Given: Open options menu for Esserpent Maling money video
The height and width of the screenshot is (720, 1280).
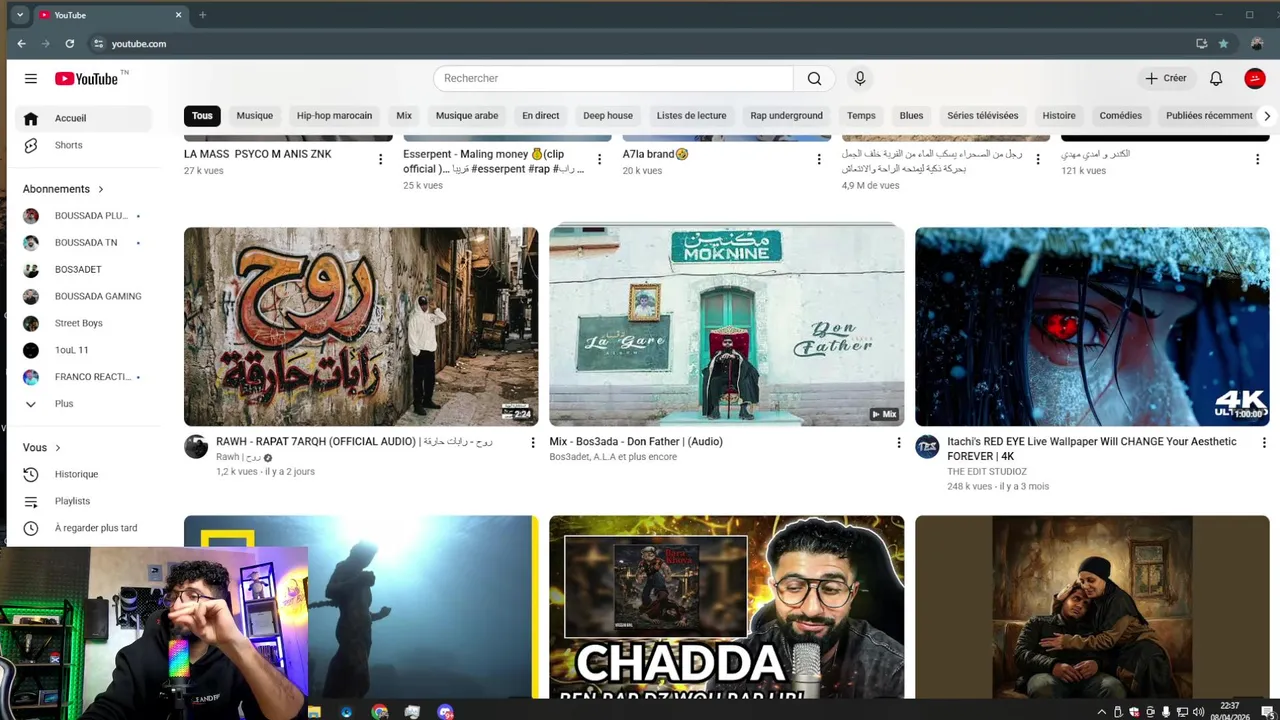Looking at the screenshot, I should [x=599, y=159].
